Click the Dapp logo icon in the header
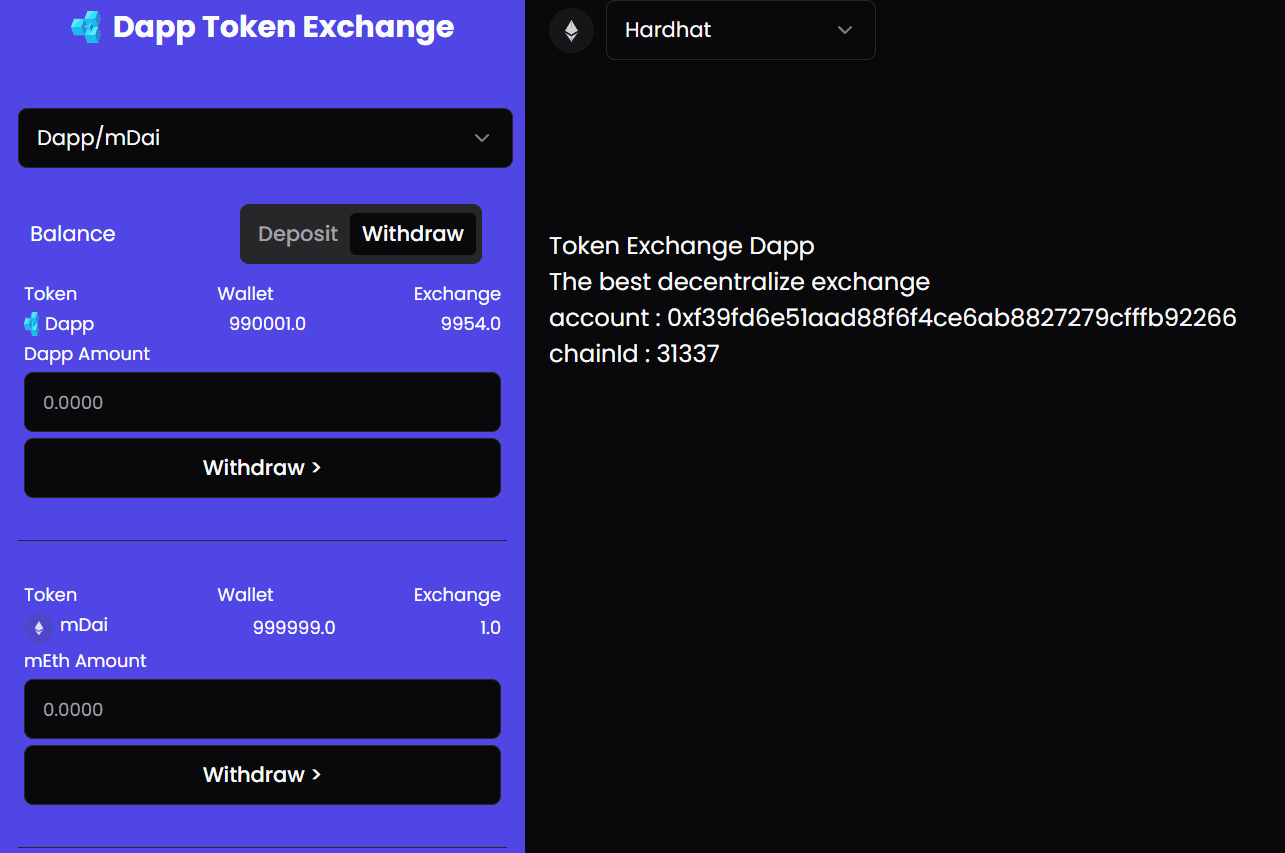Viewport: 1285px width, 853px height. pyautogui.click(x=87, y=27)
